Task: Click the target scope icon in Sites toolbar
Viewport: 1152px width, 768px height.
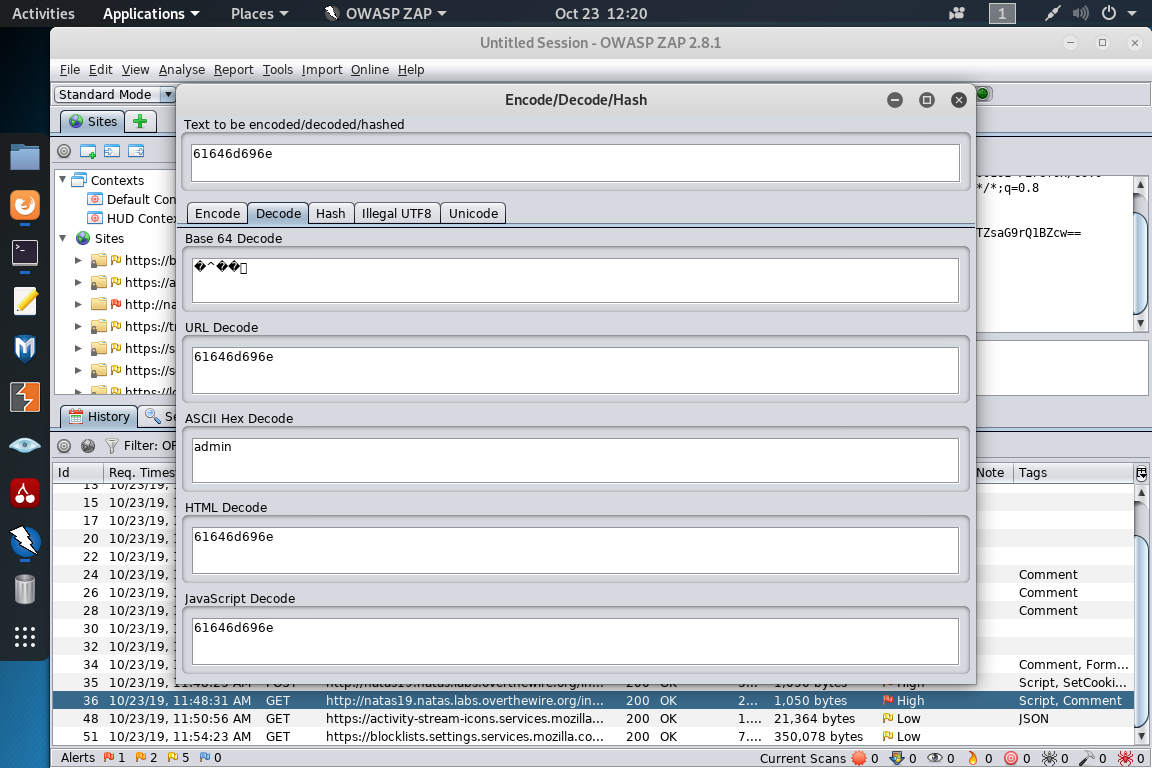Action: click(x=64, y=151)
